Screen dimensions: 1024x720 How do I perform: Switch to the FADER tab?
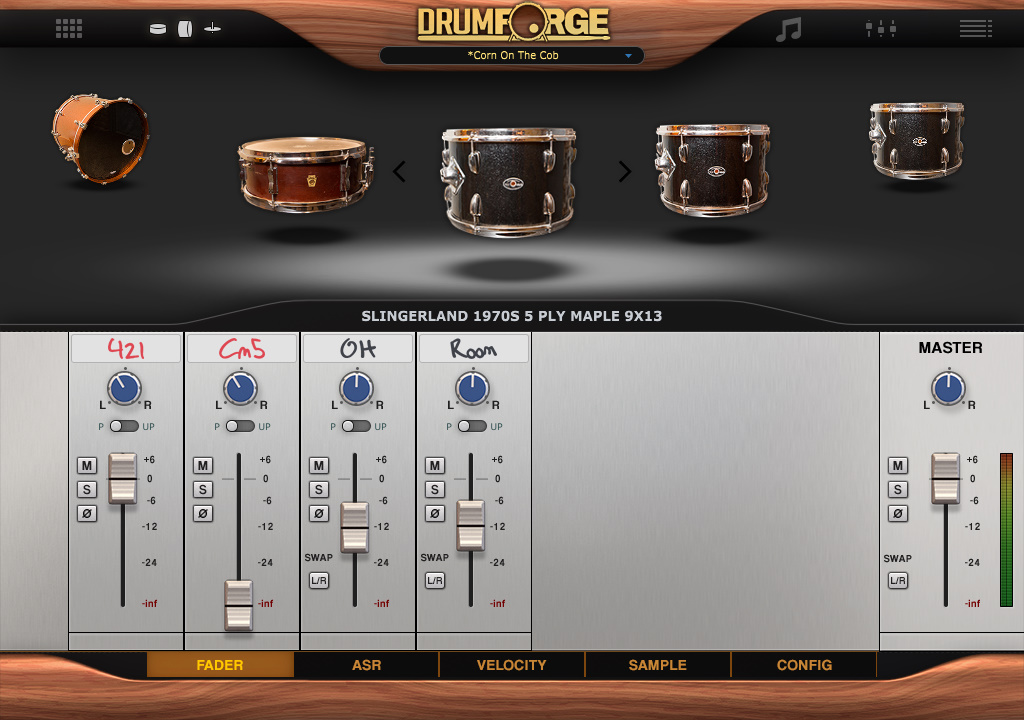click(220, 665)
